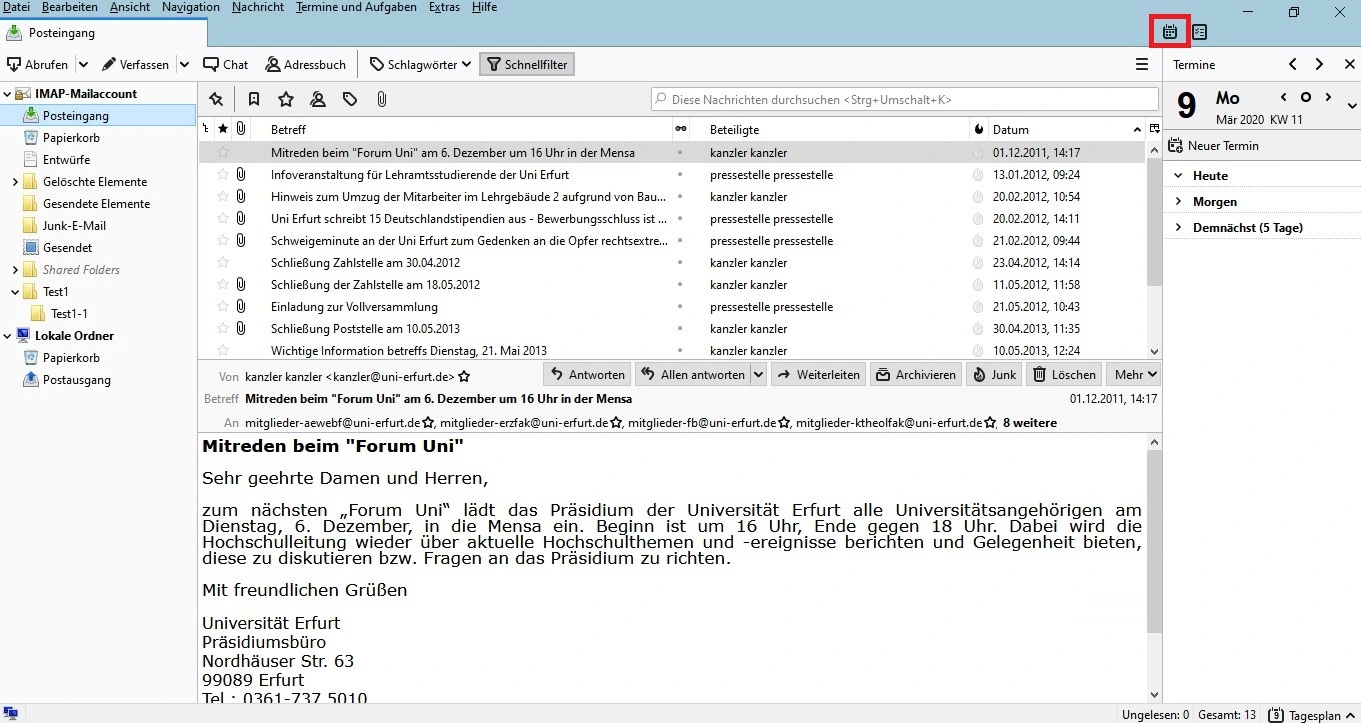Click the Weiterleiten button

coord(819,374)
